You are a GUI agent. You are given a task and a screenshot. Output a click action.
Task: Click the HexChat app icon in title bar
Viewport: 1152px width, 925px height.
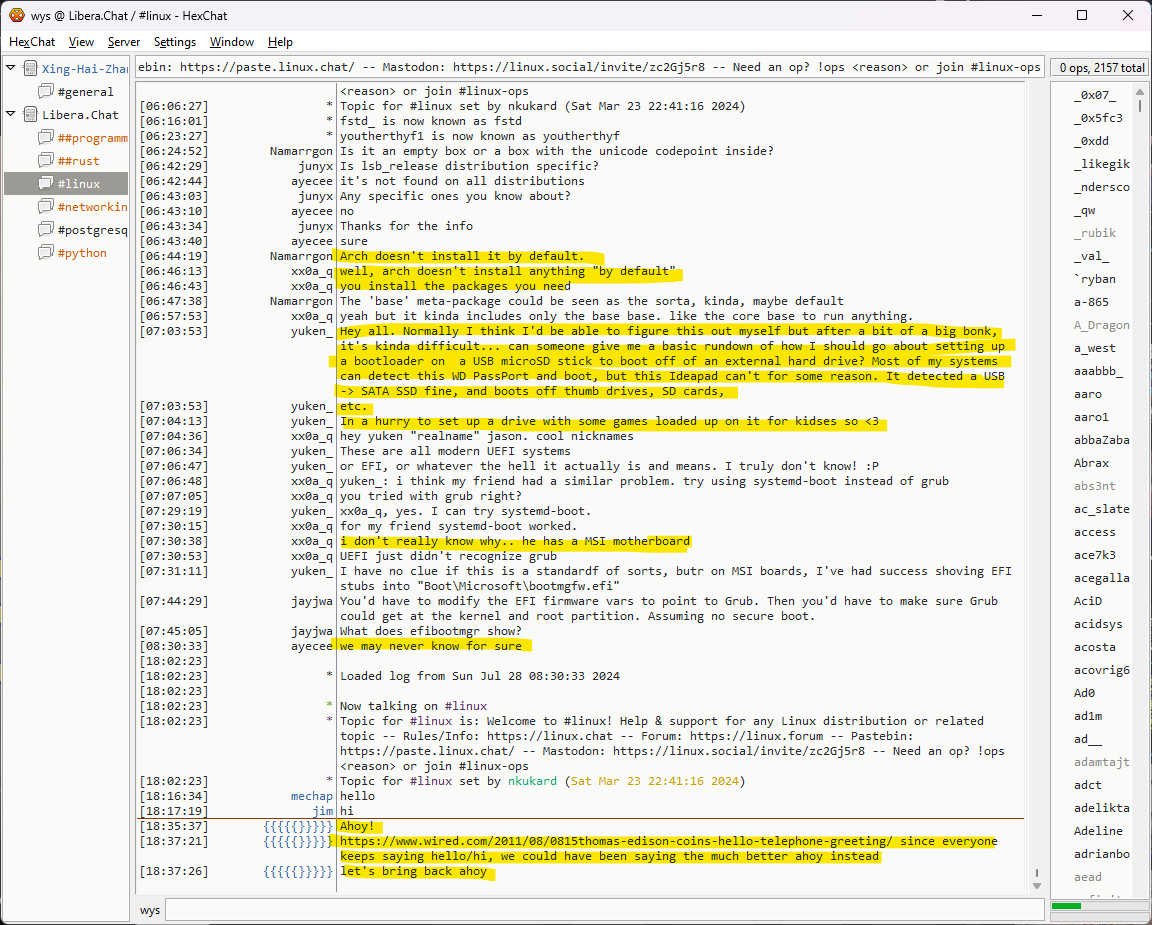(x=16, y=15)
